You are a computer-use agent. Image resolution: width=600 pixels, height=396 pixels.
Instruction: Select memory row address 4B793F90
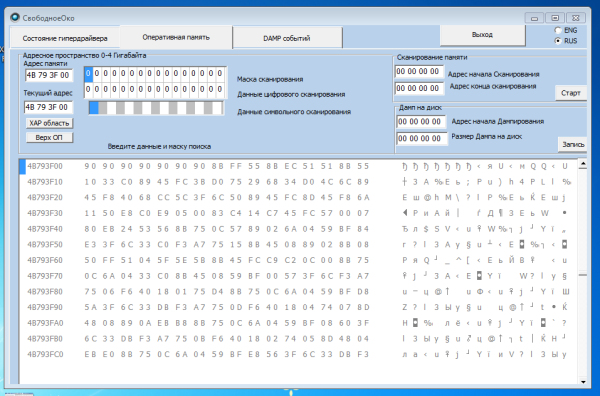pos(45,308)
